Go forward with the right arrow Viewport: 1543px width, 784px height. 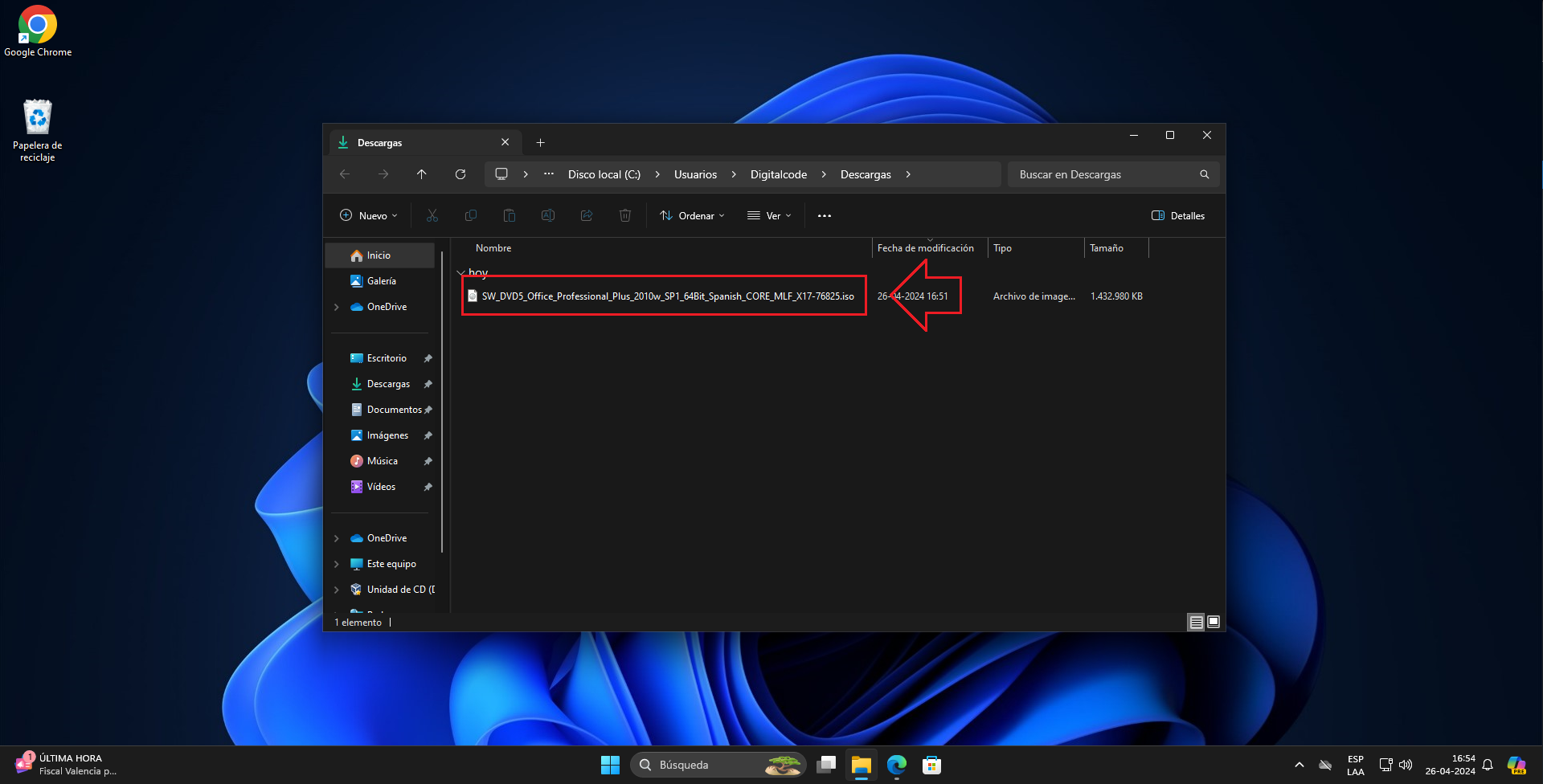pyautogui.click(x=383, y=174)
